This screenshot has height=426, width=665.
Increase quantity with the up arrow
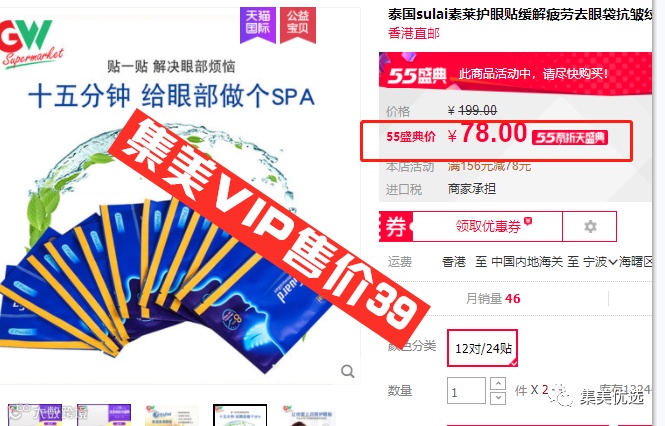[x=497, y=384]
